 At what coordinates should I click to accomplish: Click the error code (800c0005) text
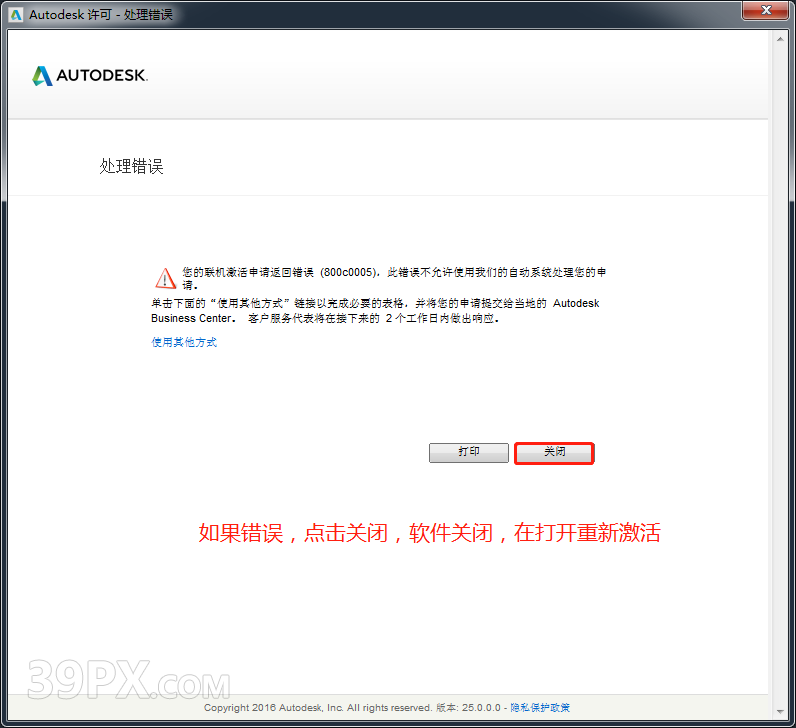(x=349, y=273)
